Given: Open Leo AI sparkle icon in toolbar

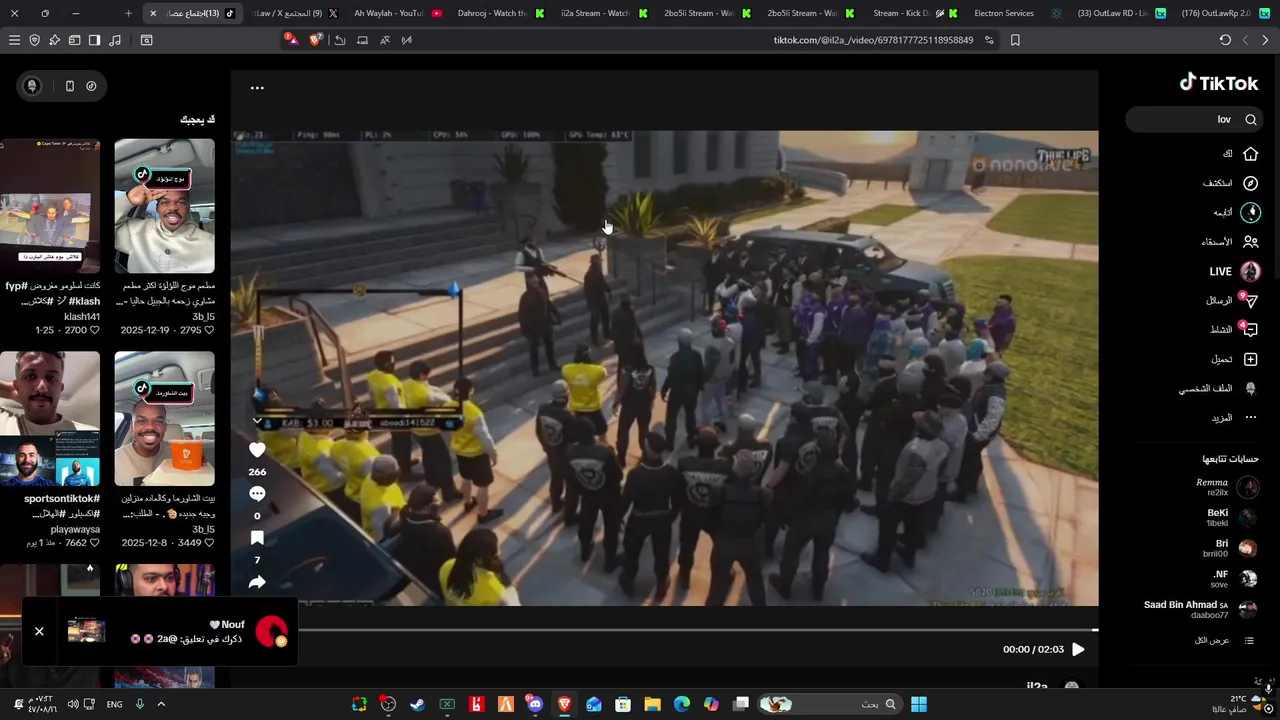Looking at the screenshot, I should 54,40.
